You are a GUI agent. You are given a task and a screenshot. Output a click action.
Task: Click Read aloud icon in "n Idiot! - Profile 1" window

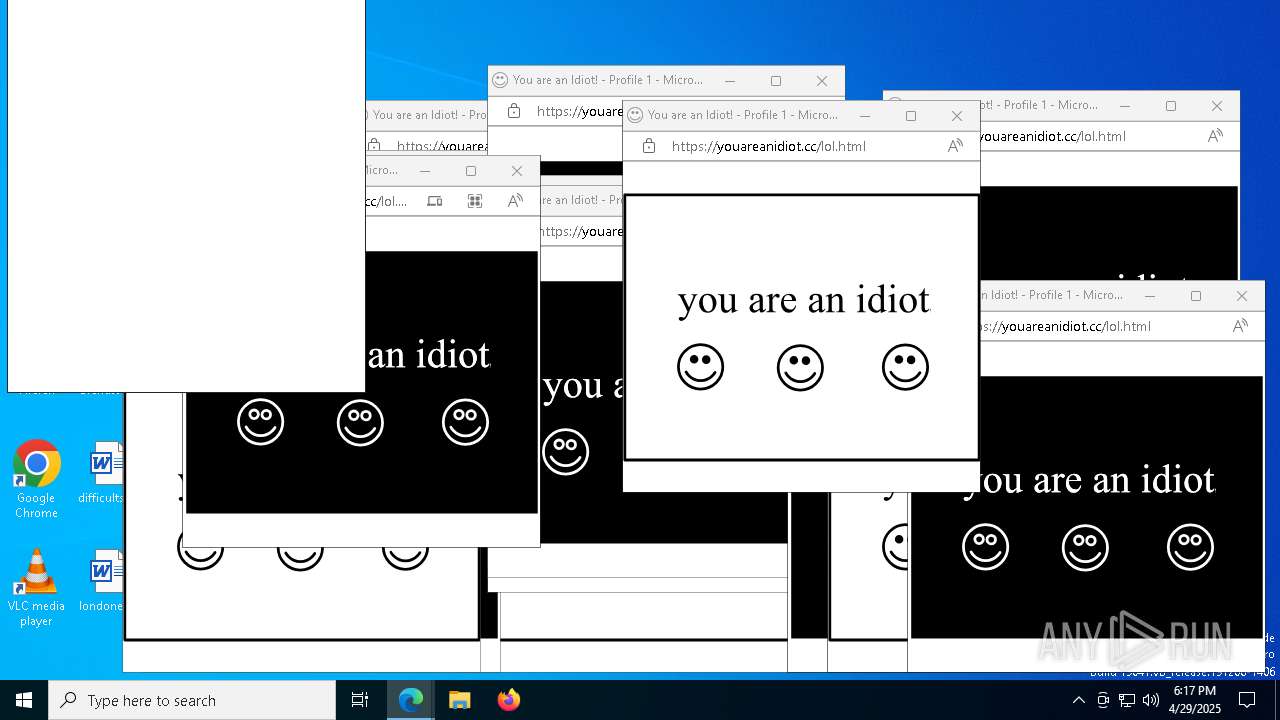click(x=1240, y=326)
